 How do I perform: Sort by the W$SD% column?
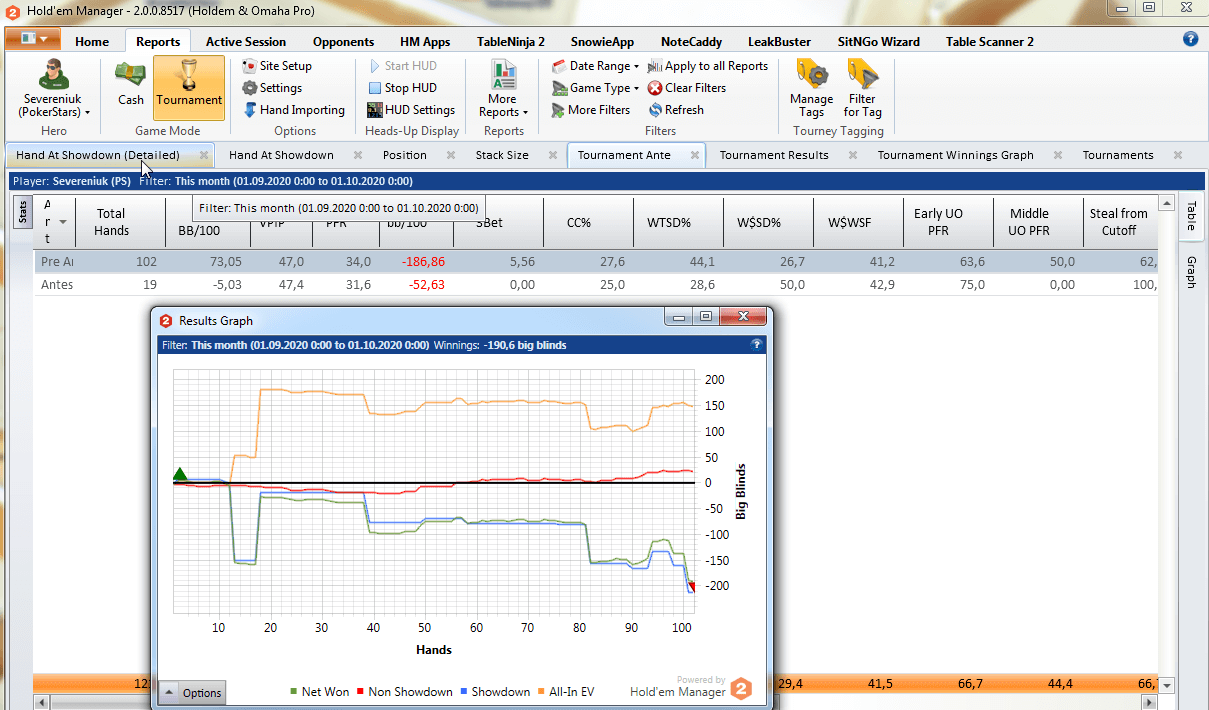tap(768, 221)
